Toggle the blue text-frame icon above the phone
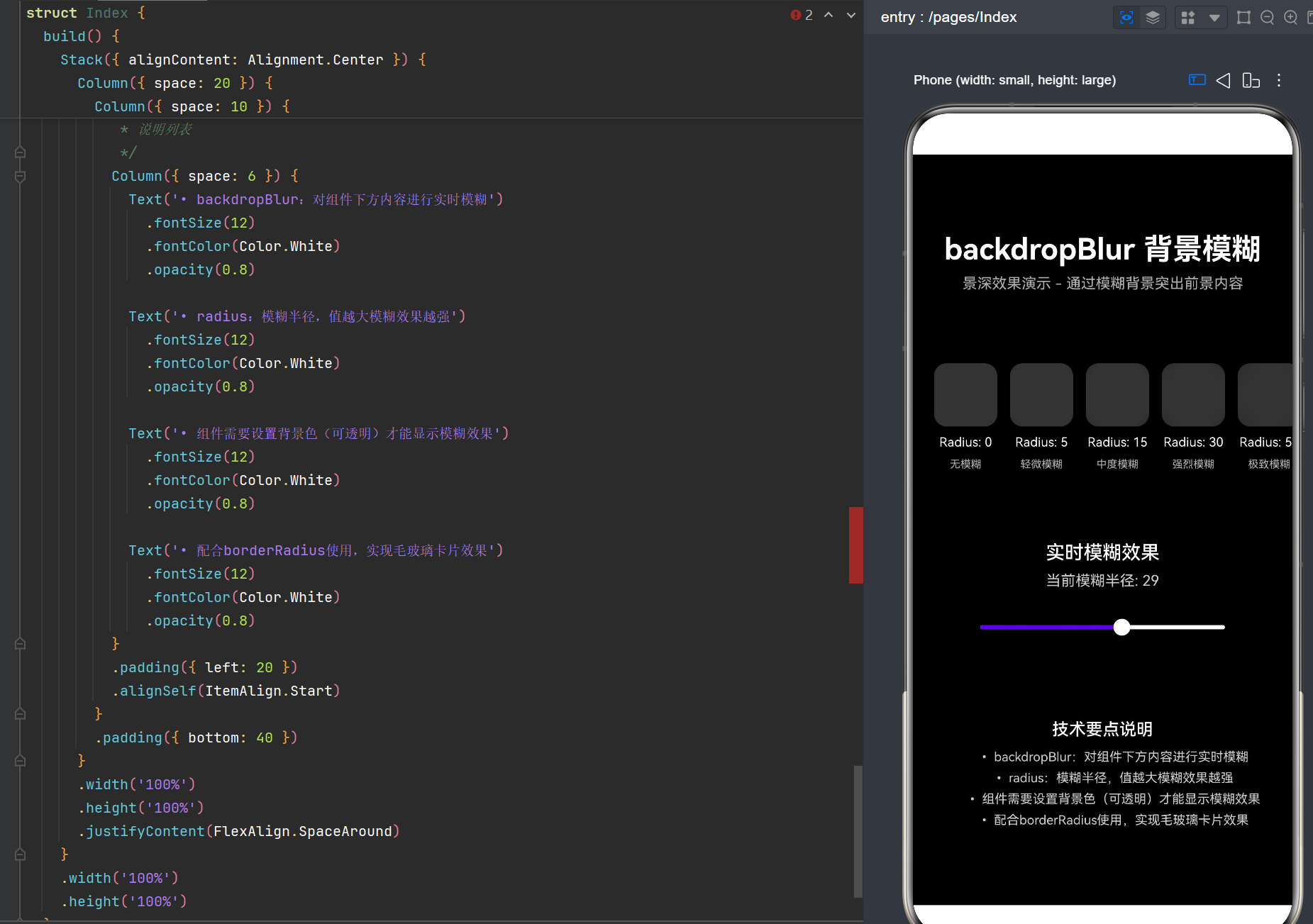Viewport: 1313px width, 924px height. [1197, 80]
